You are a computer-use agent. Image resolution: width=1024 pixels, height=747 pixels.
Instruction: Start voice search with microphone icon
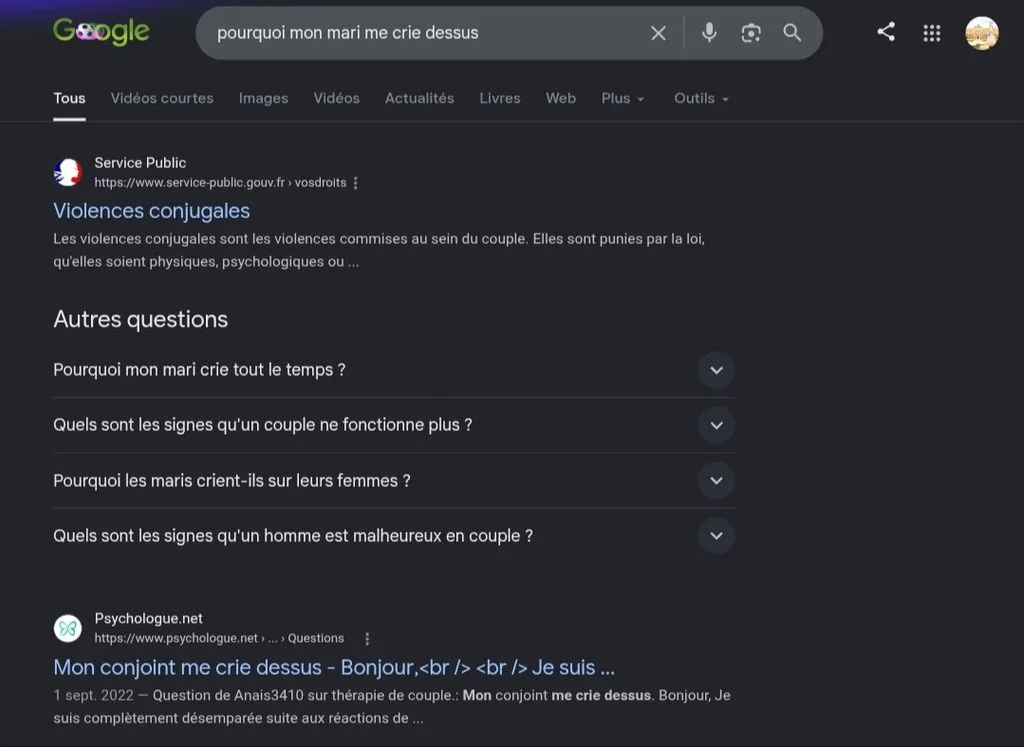[x=709, y=32]
